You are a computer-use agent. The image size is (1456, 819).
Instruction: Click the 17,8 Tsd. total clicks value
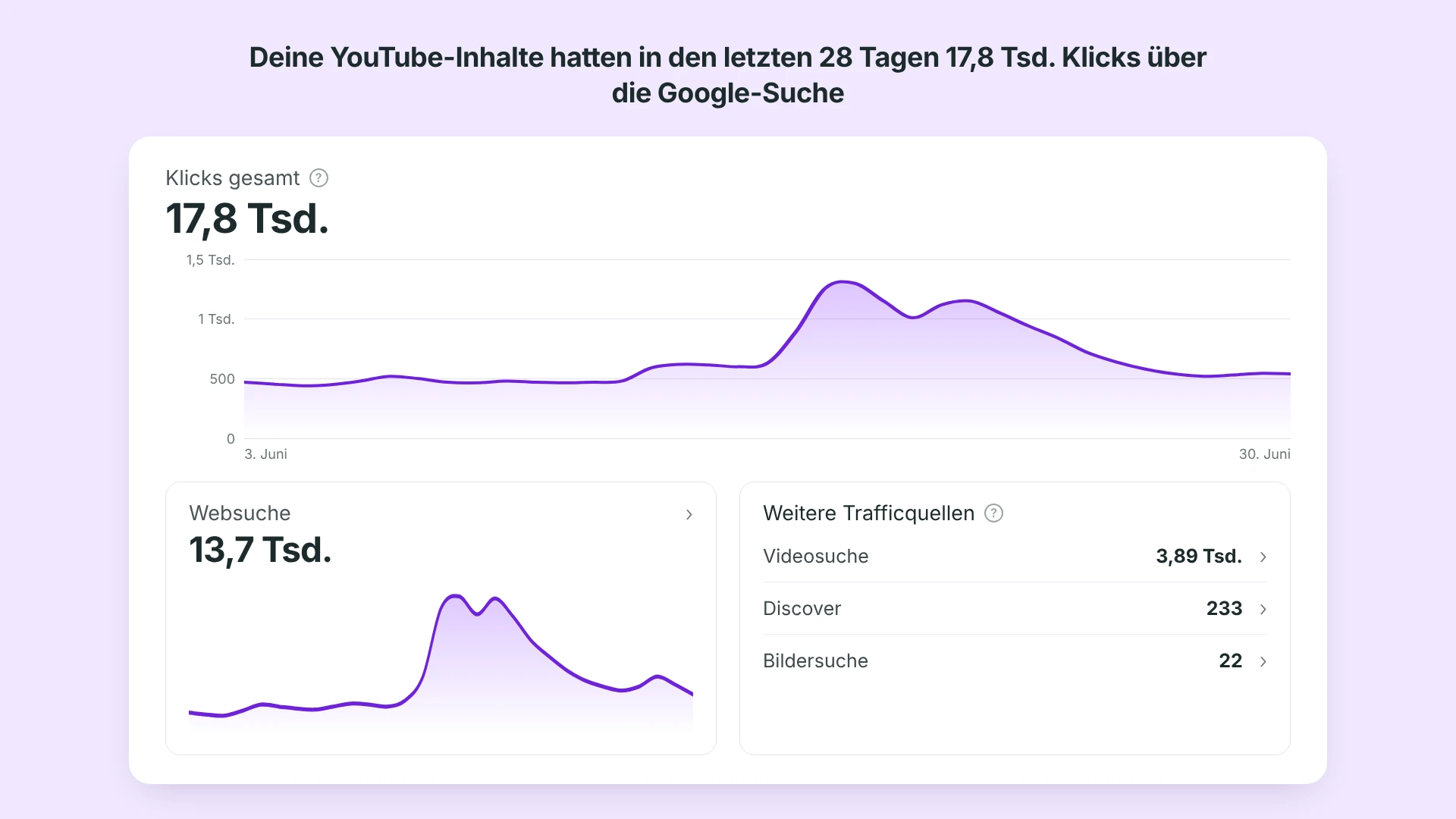(x=247, y=218)
